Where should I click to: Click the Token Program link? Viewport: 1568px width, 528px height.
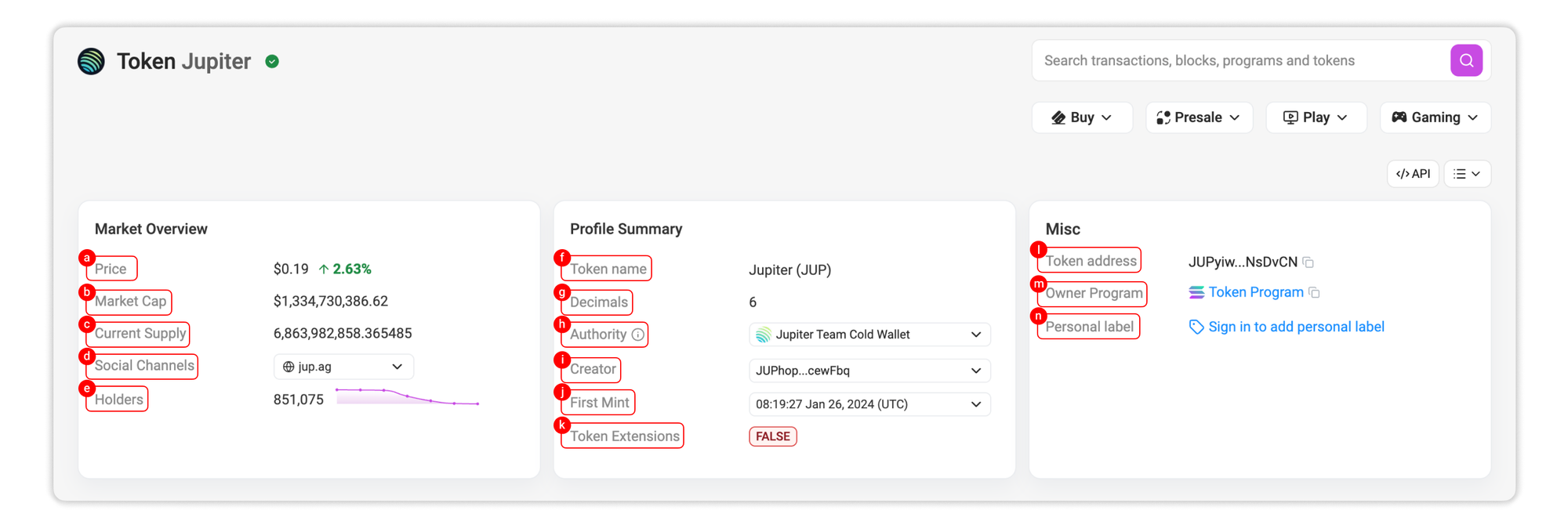pyautogui.click(x=1255, y=292)
